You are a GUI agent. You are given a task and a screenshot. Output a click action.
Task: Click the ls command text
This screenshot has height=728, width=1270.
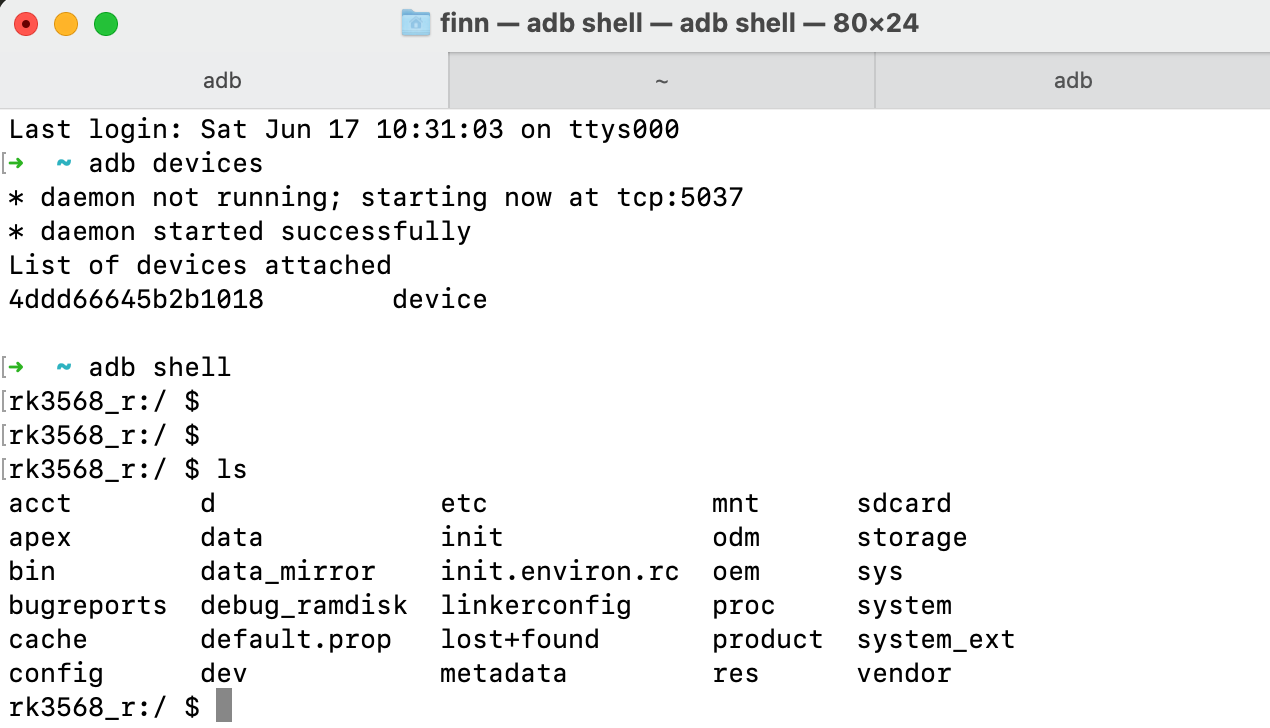tap(232, 469)
